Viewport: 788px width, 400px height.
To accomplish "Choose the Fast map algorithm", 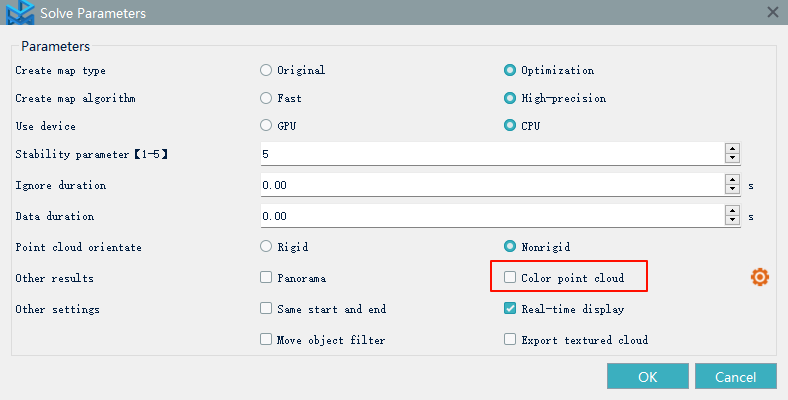I will [266, 99].
